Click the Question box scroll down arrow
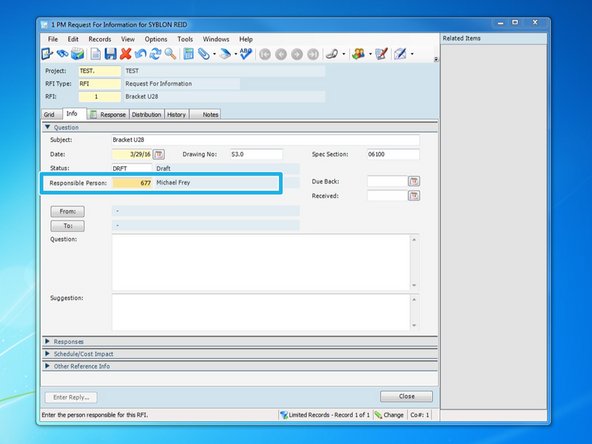Viewport: 592px width, 444px height. click(x=414, y=285)
